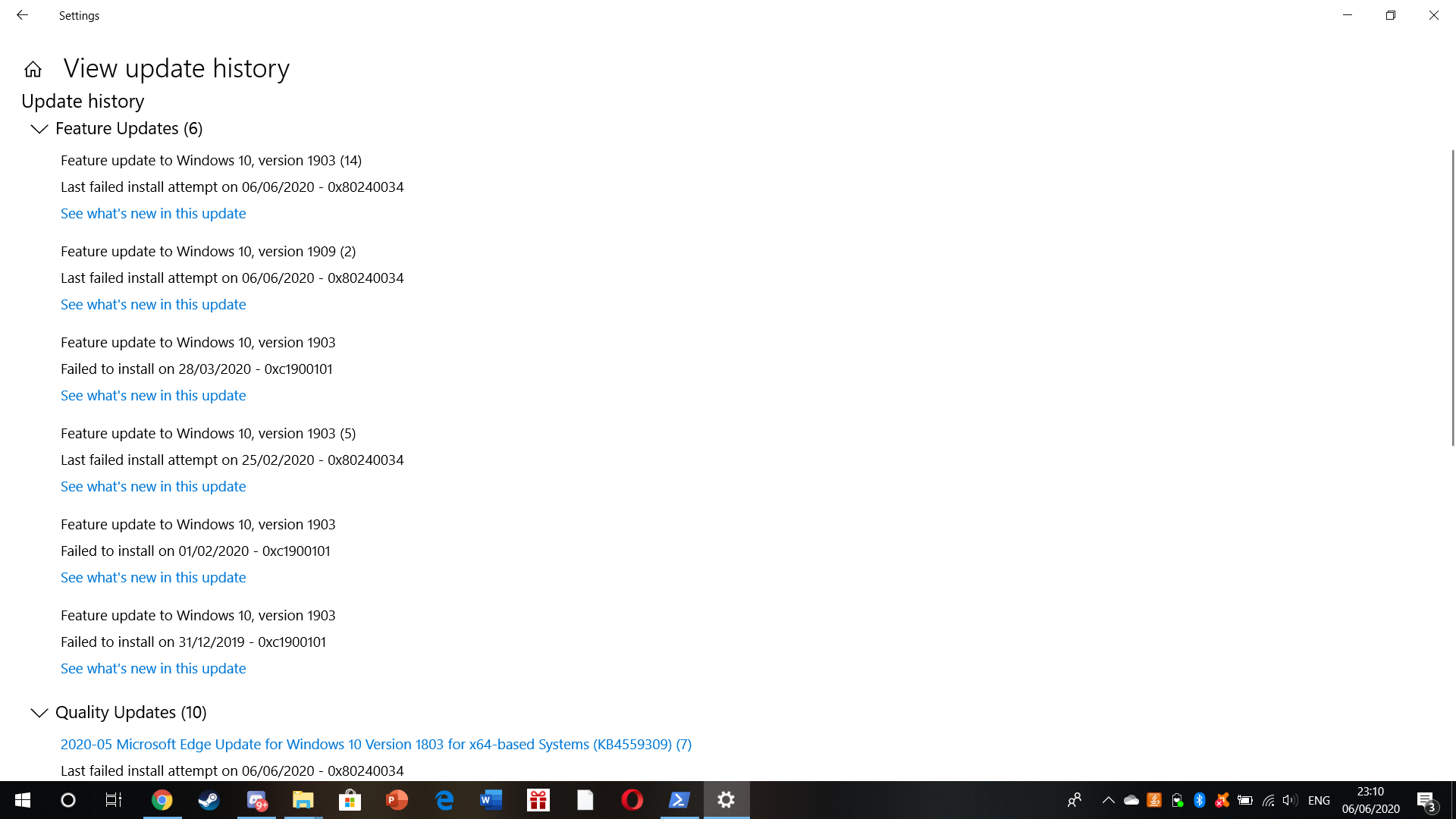Show hidden system tray icons
Image resolution: width=1456 pixels, height=819 pixels.
(1108, 800)
